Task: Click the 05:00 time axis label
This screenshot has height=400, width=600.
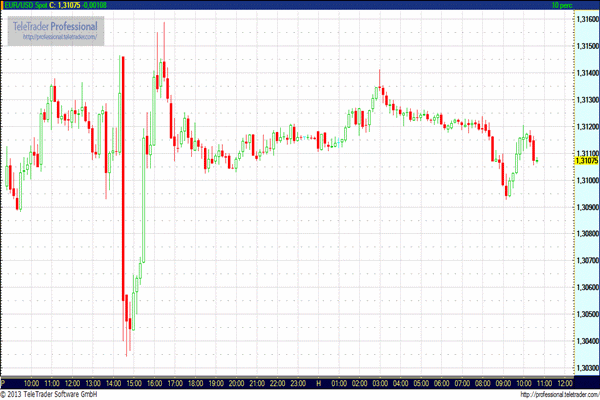Action: (x=421, y=383)
